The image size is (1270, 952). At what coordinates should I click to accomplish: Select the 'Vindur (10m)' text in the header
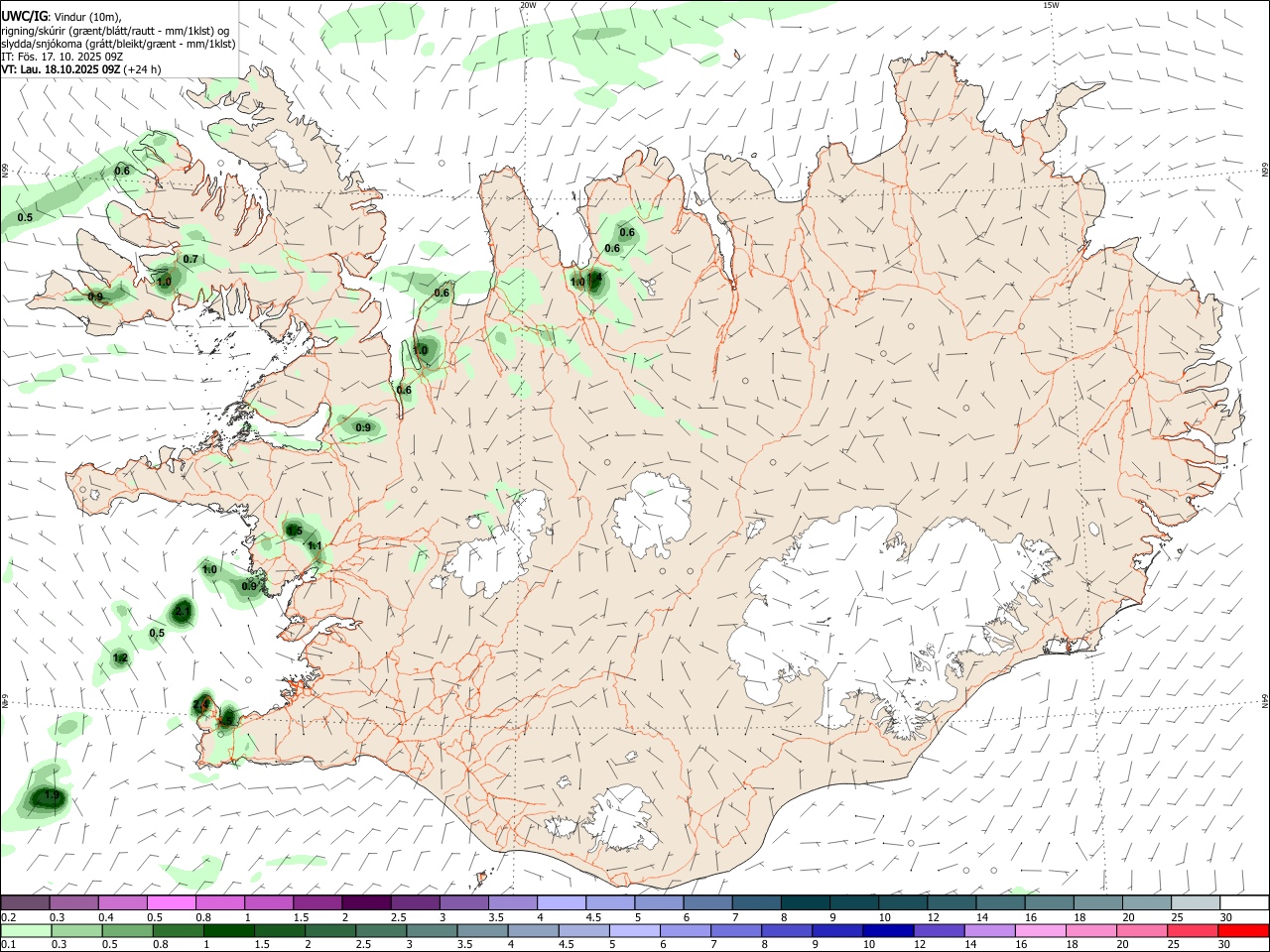[85, 17]
